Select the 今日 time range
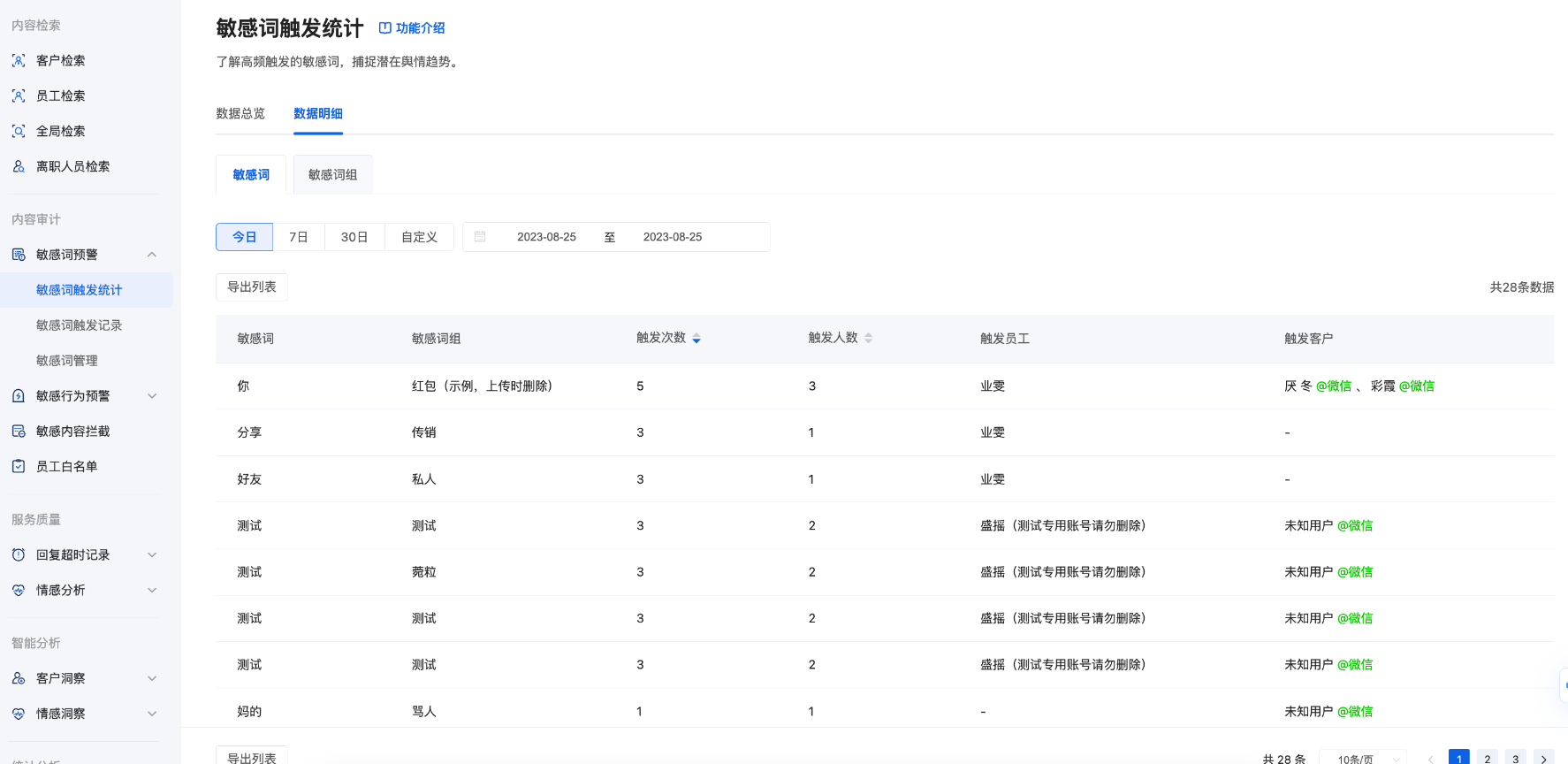The image size is (1568, 764). pos(244,237)
